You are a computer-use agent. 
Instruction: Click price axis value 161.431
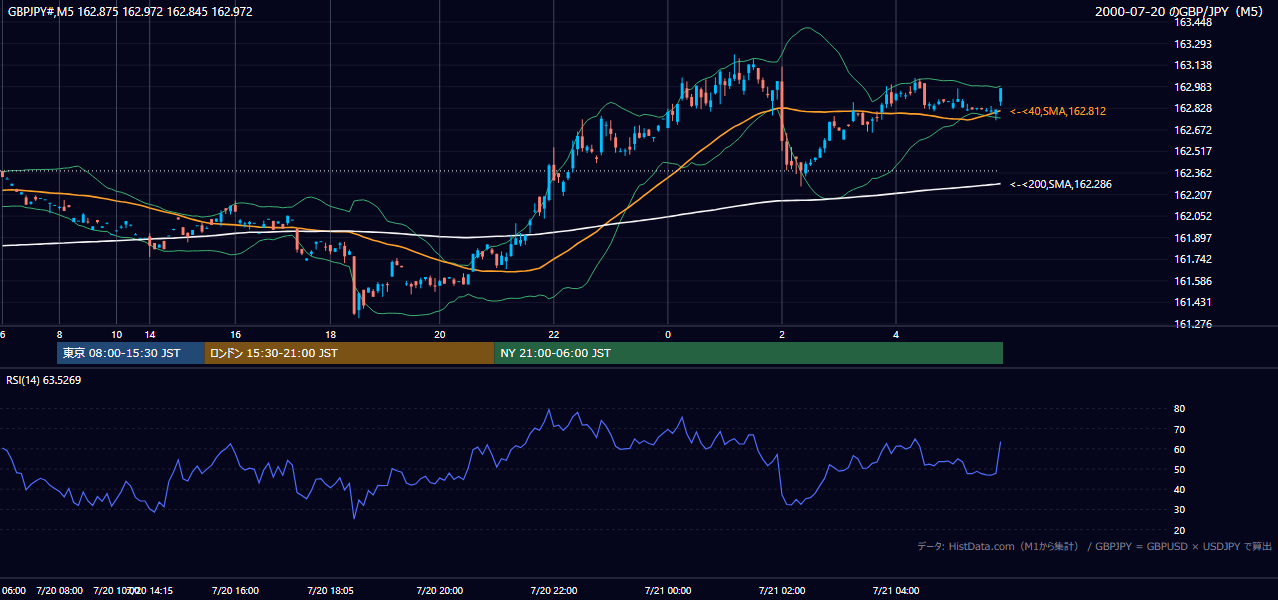coord(1193,302)
